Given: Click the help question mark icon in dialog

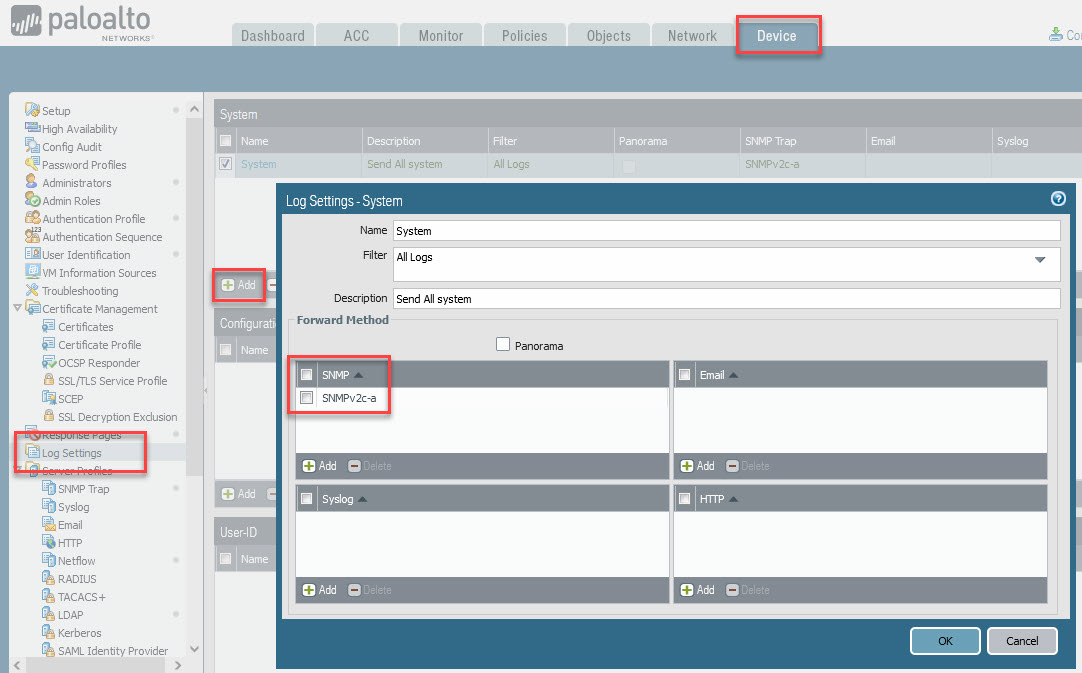Looking at the screenshot, I should point(1058,199).
